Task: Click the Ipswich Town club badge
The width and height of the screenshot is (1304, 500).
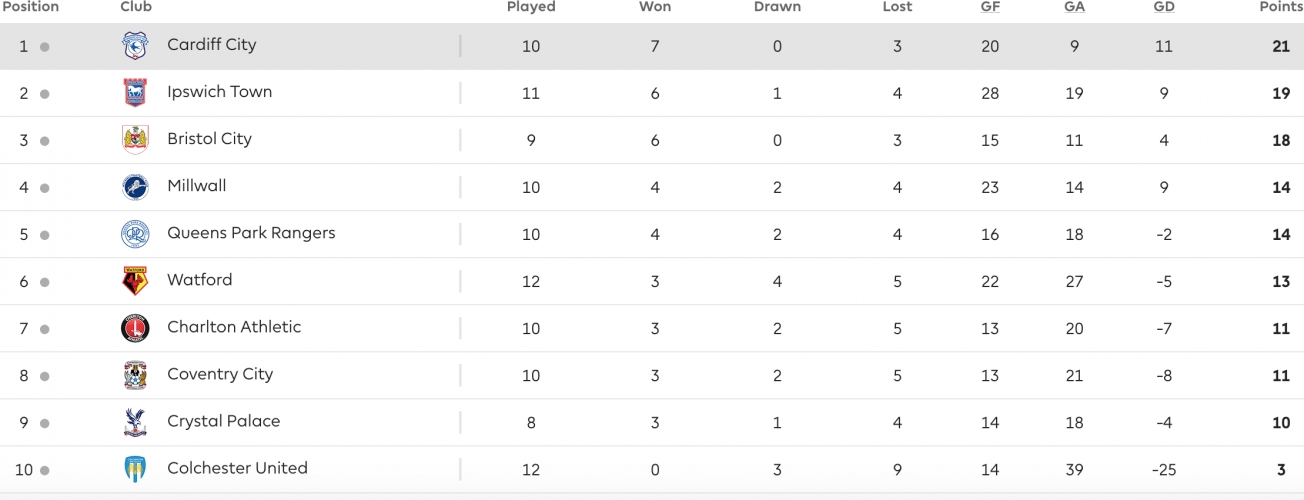Action: point(135,93)
